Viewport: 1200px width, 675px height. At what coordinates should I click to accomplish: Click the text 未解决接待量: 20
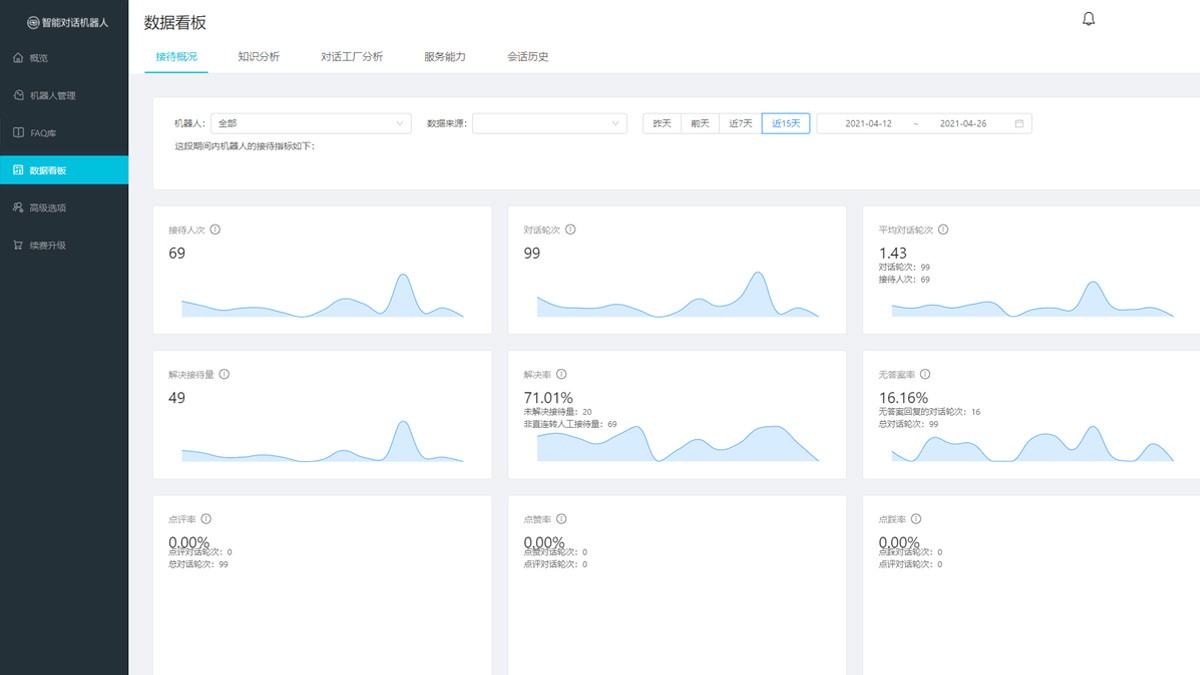tap(558, 412)
